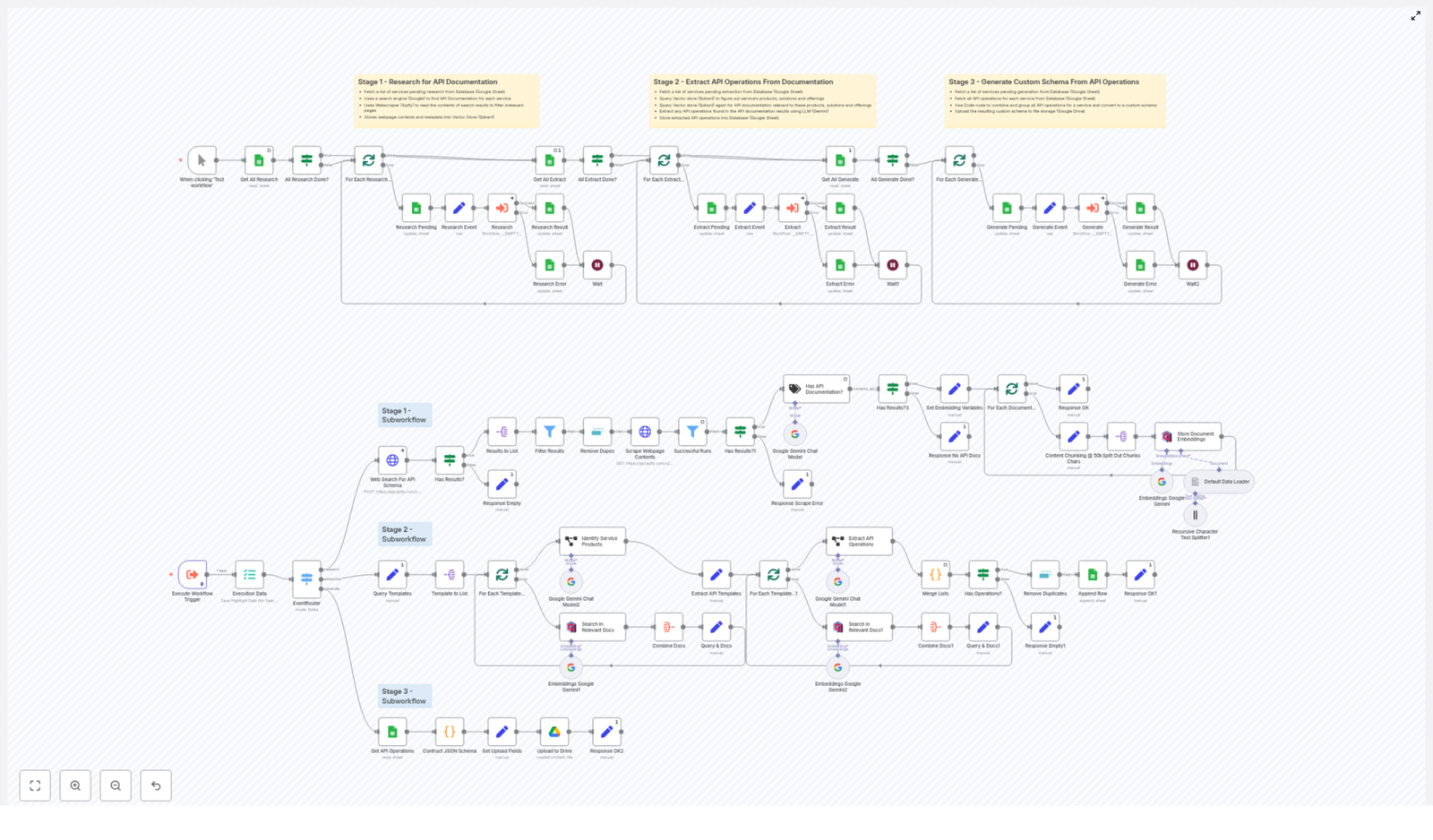Open the 'Upload to Drive' Google Drive node
This screenshot has width=1433, height=840.
554,732
